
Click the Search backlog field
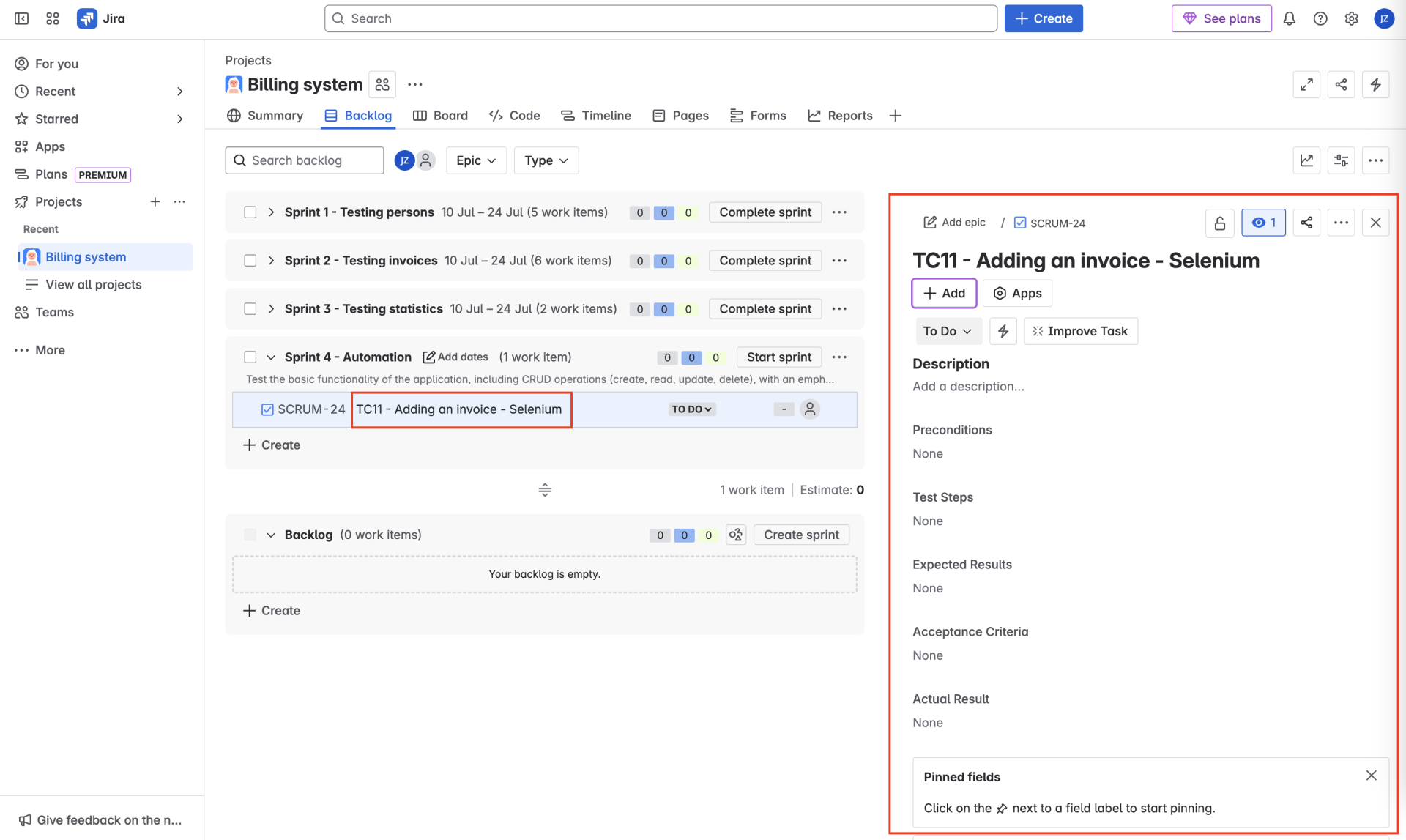tap(305, 160)
